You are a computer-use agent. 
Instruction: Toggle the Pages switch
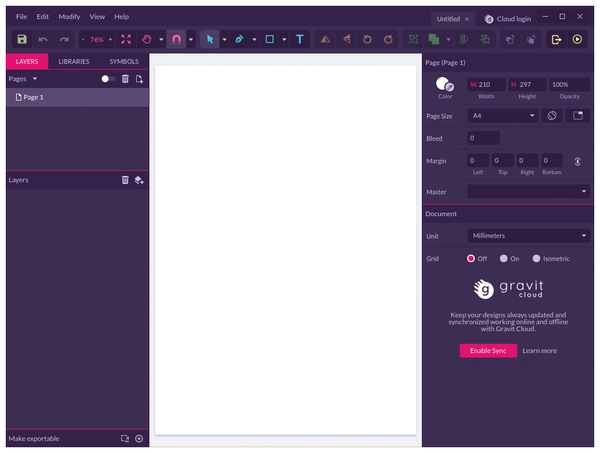click(x=108, y=79)
